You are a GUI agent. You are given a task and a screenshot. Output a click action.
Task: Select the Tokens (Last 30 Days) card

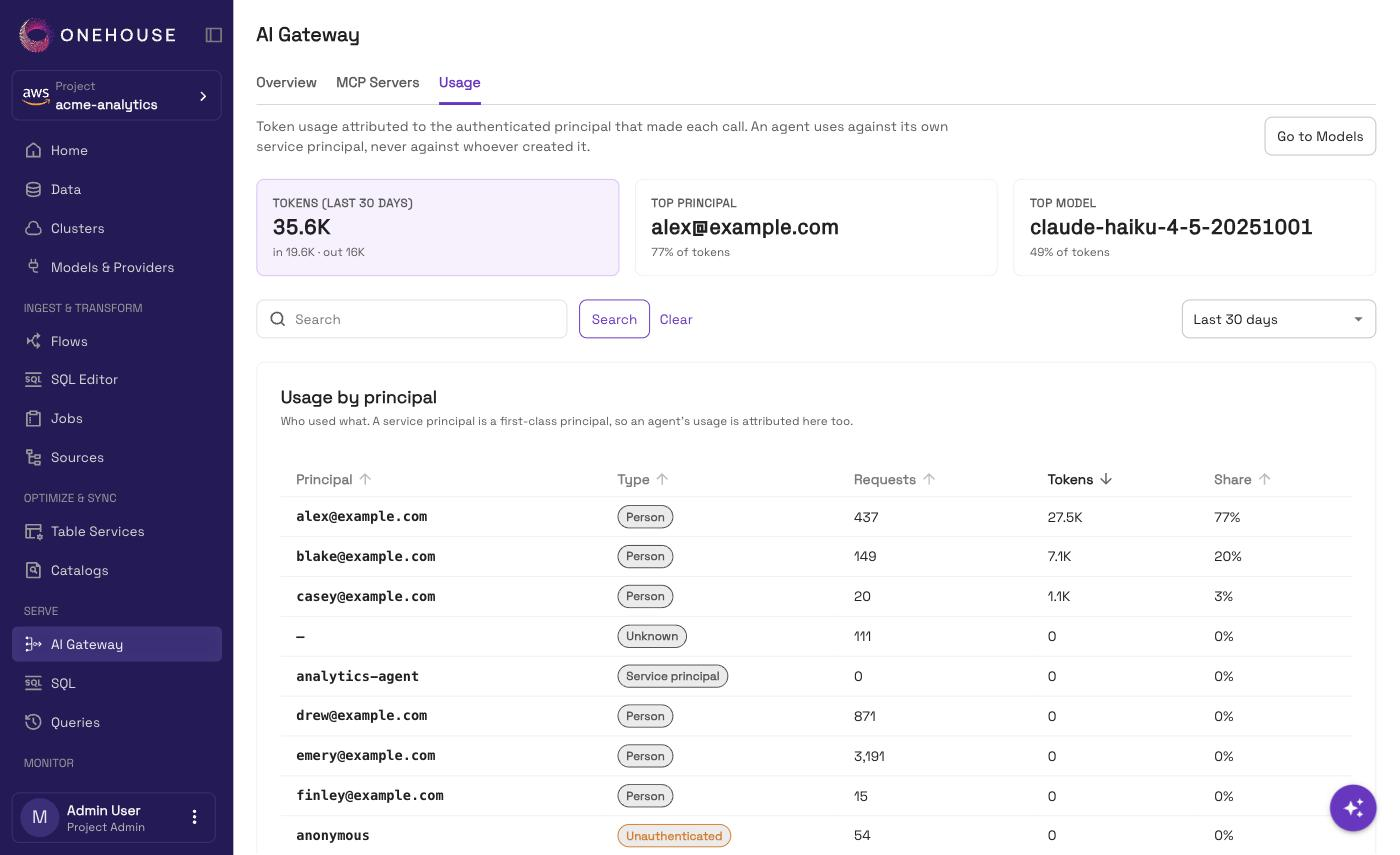pos(438,227)
